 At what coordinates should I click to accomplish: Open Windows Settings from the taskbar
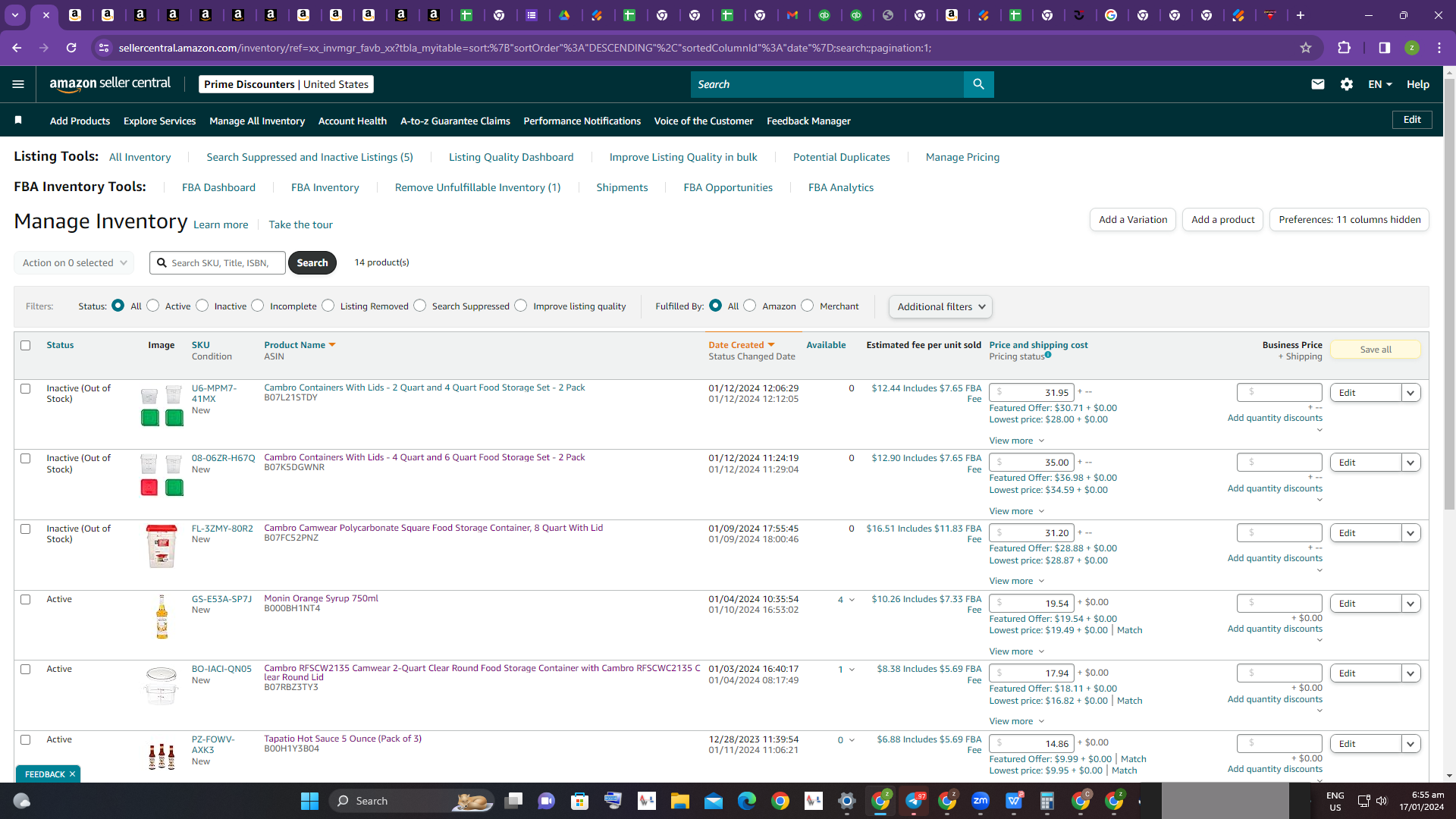(847, 801)
